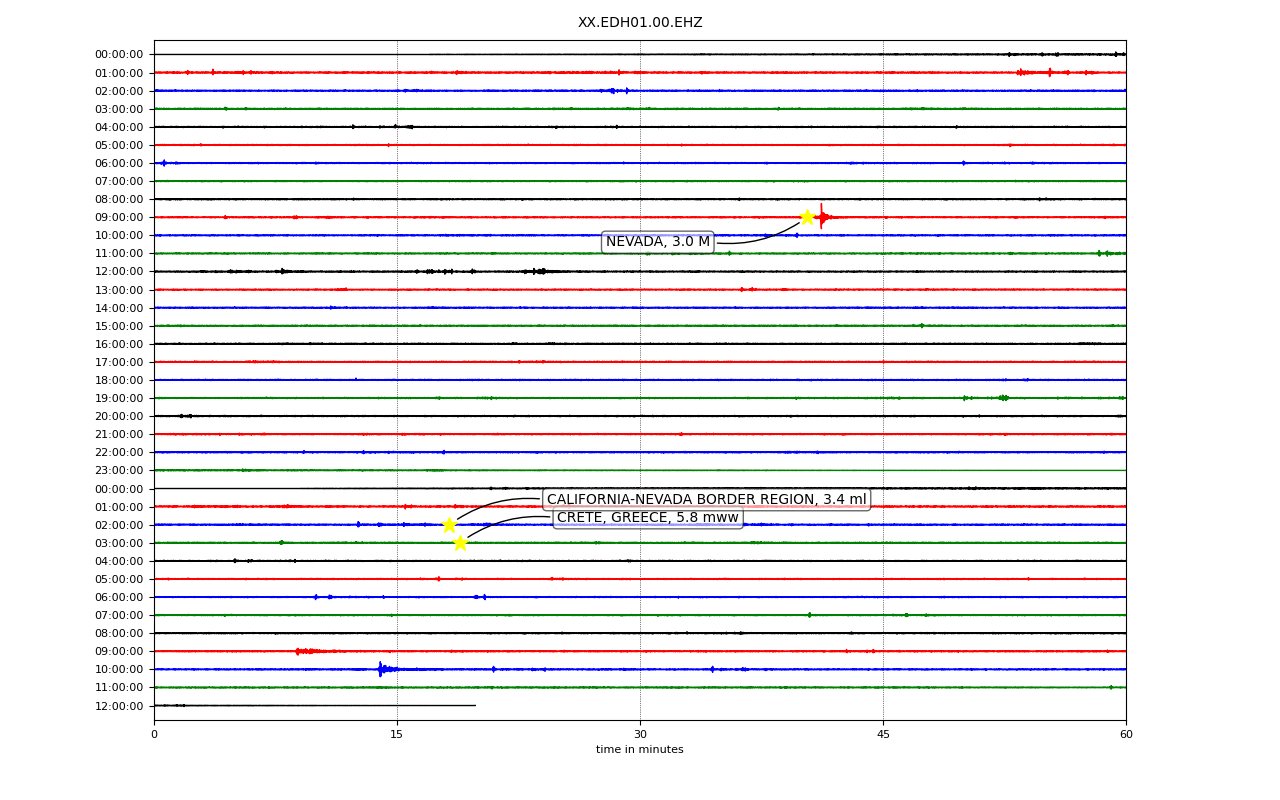Click the yellow star on the 03:00:00 green trace

coord(460,543)
